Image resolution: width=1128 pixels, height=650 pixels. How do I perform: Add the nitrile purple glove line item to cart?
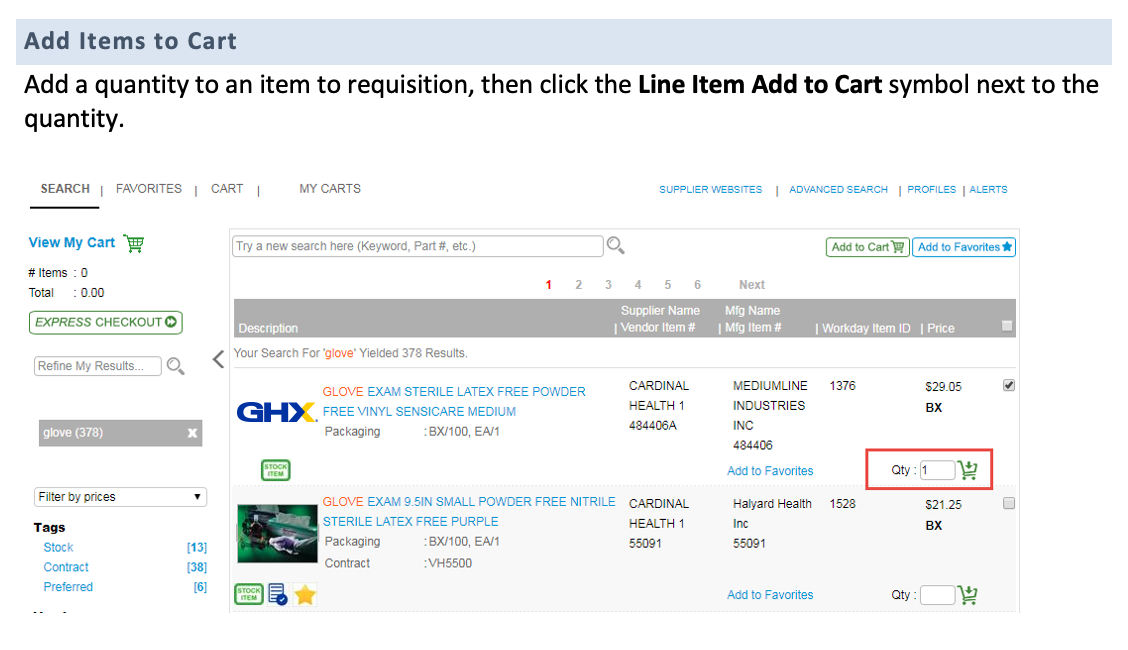click(x=968, y=595)
